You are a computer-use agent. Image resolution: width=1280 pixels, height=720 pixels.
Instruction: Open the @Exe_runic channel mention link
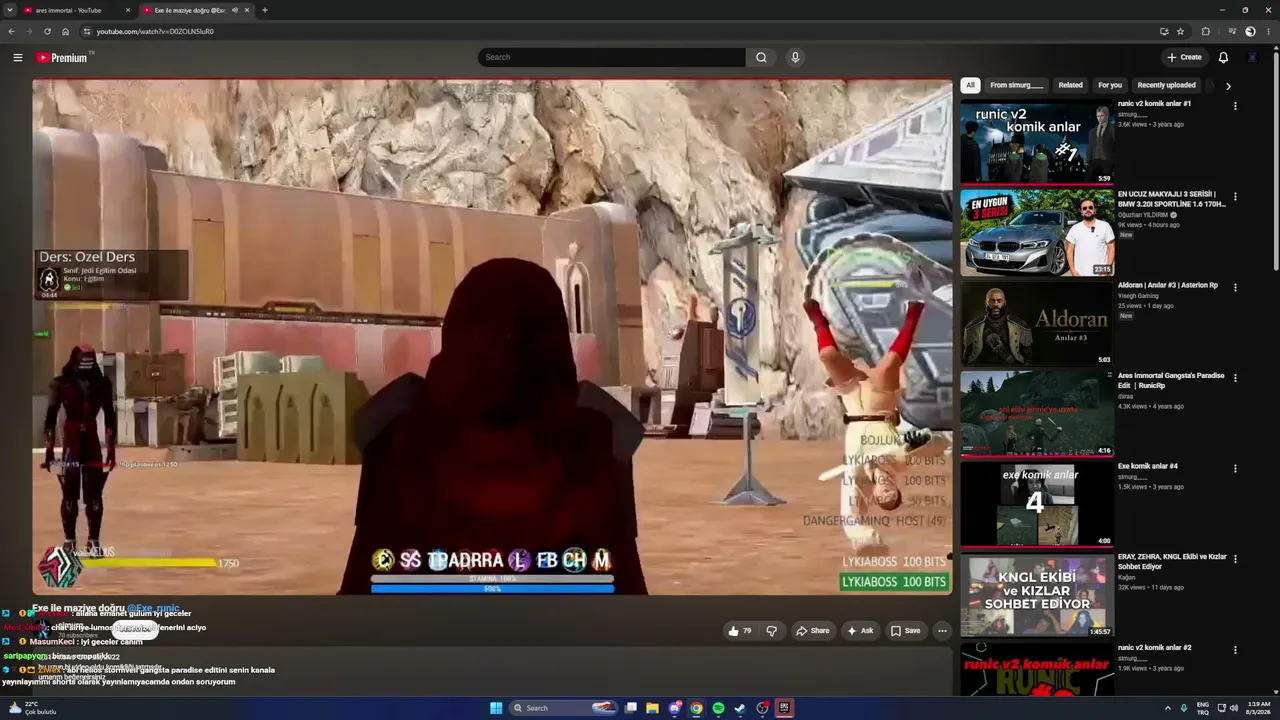153,608
